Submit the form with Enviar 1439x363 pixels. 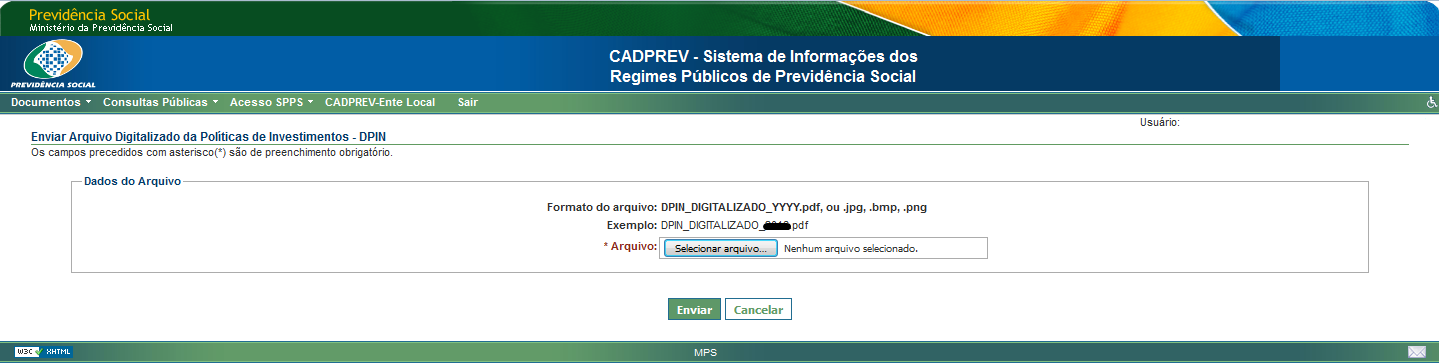(x=694, y=310)
